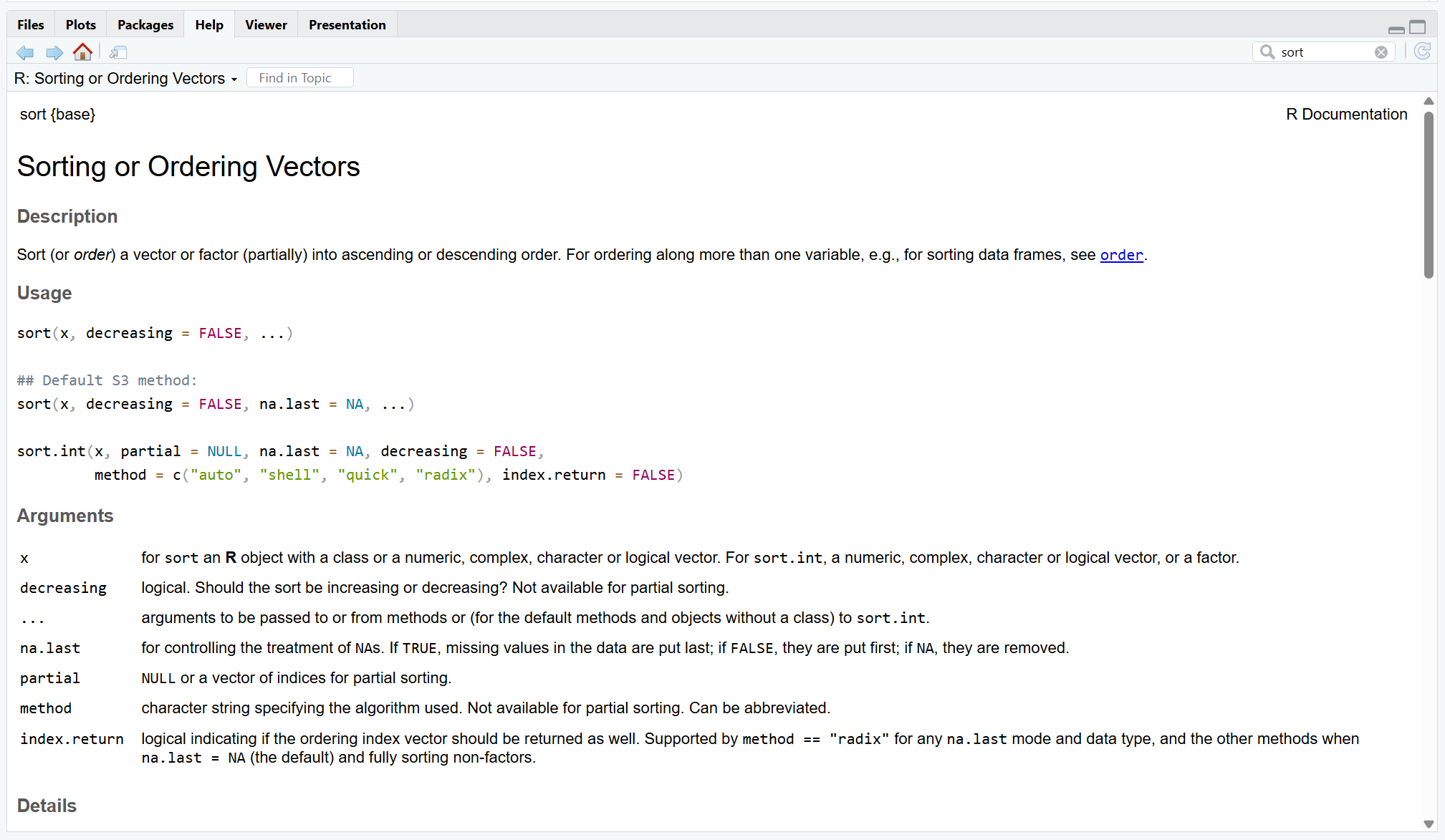Click the 'Sorting or Ordering Vectors' heading
This screenshot has width=1445, height=840.
[188, 167]
